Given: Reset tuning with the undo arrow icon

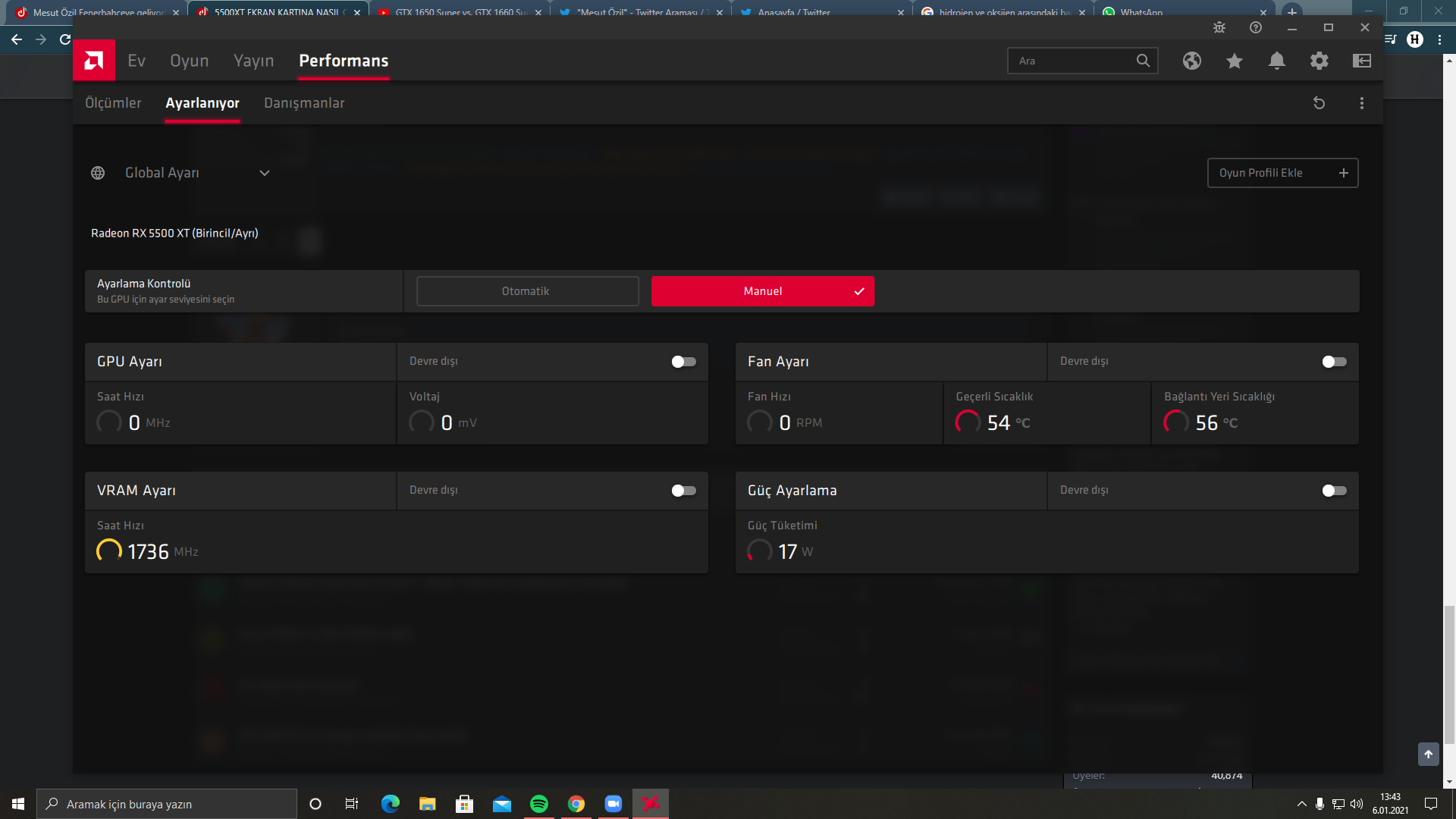Looking at the screenshot, I should click(1319, 103).
